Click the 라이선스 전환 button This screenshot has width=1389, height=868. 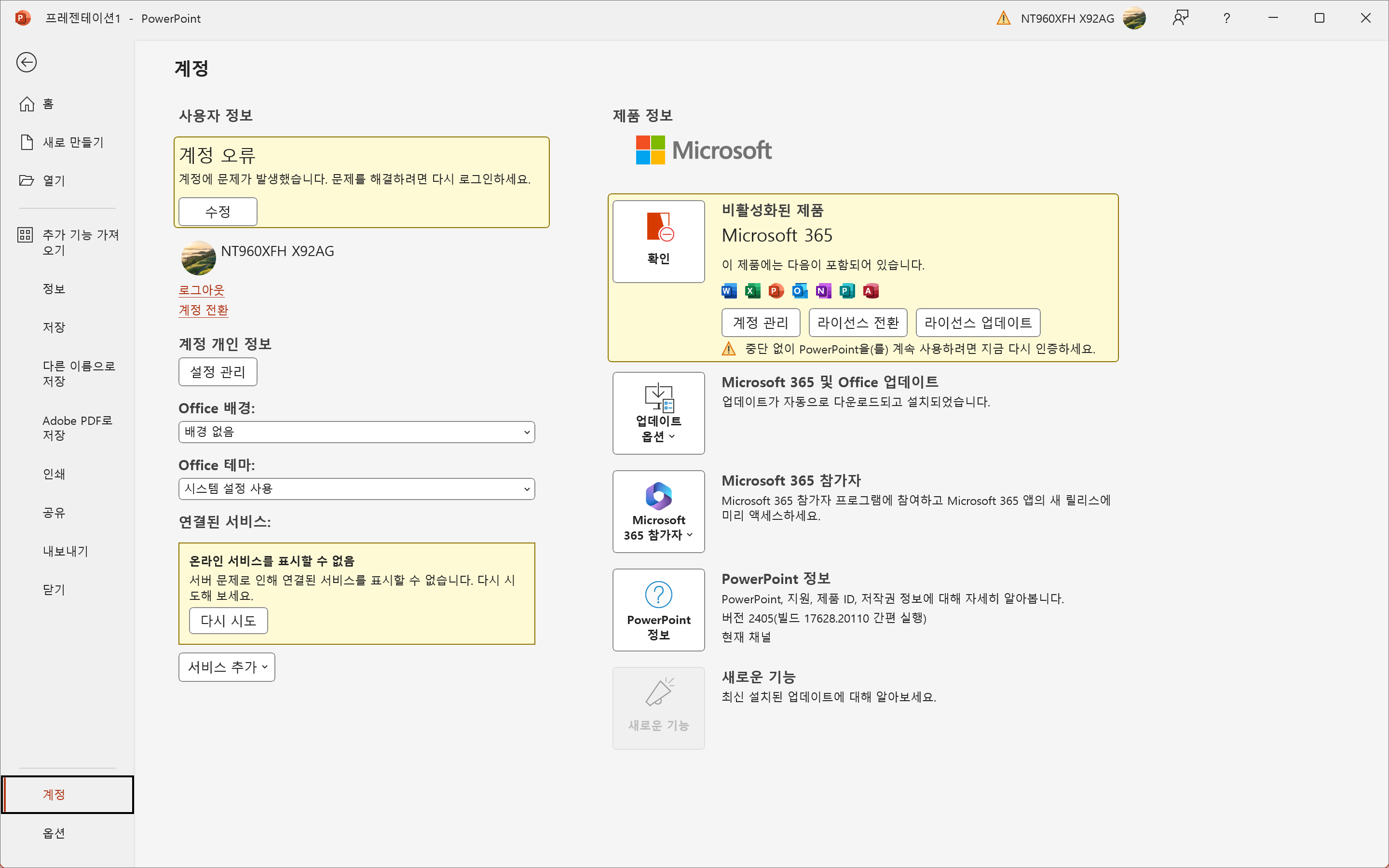[x=858, y=323]
